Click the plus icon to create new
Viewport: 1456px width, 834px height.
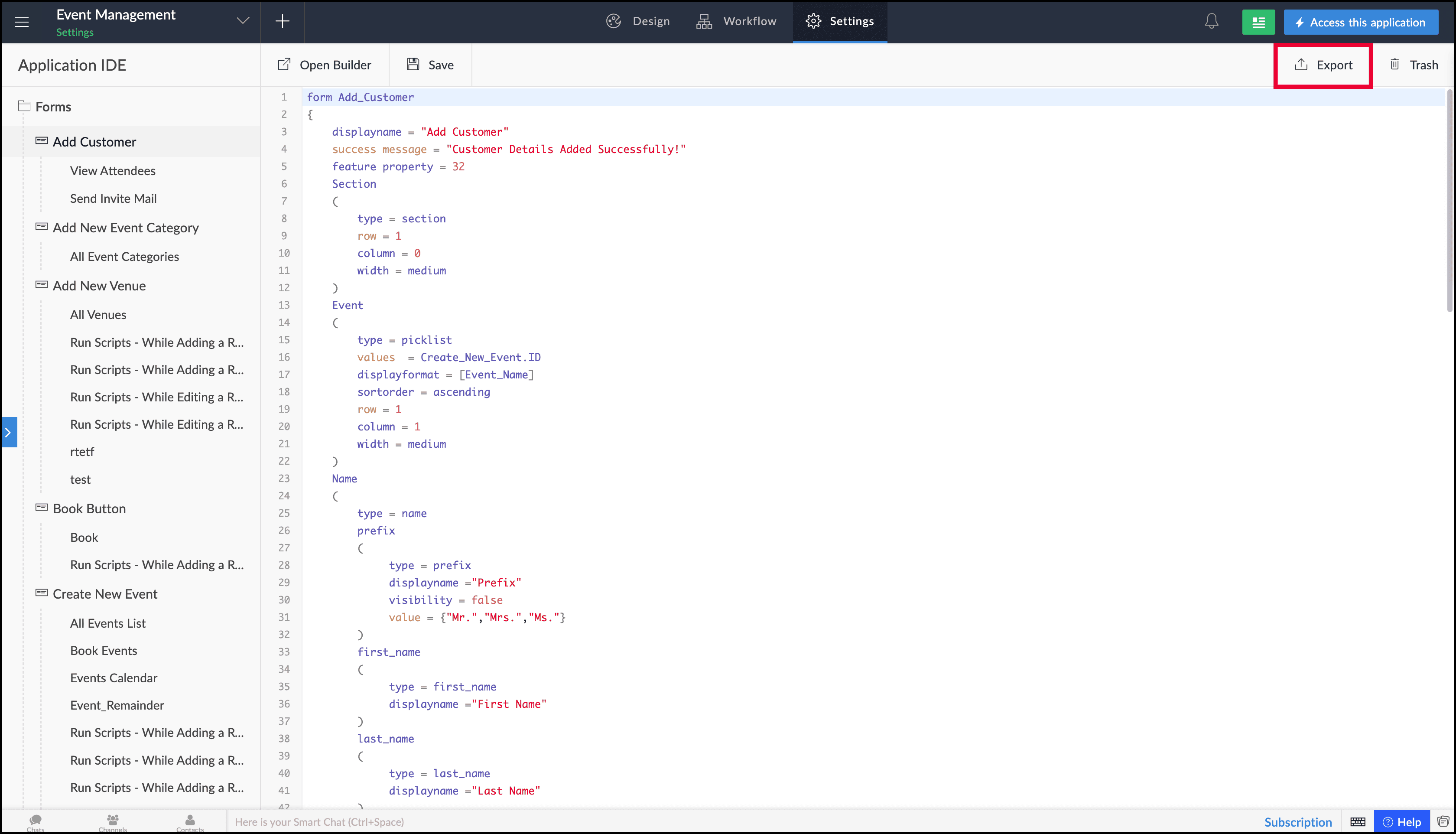click(282, 22)
